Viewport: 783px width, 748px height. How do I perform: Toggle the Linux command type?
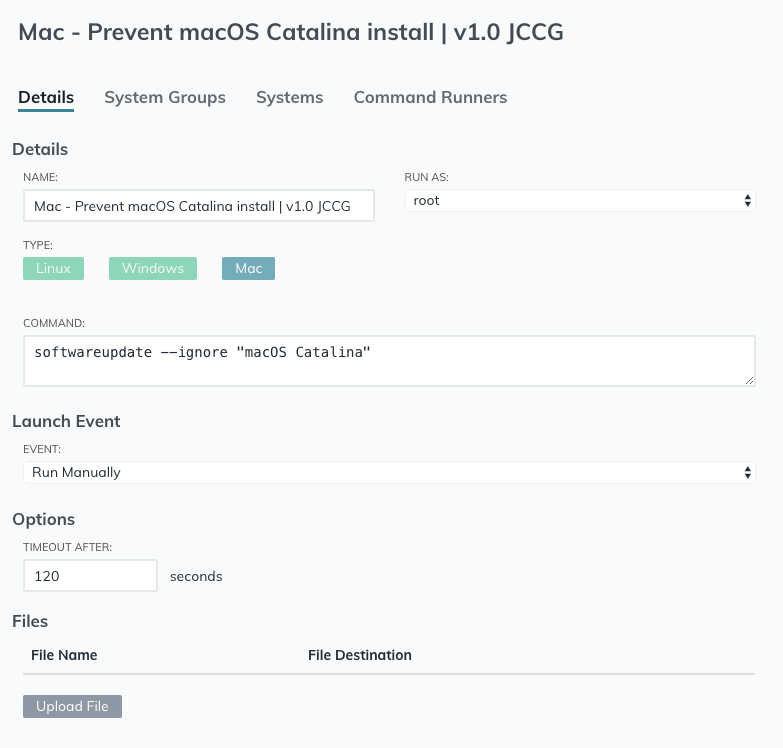coord(53,268)
